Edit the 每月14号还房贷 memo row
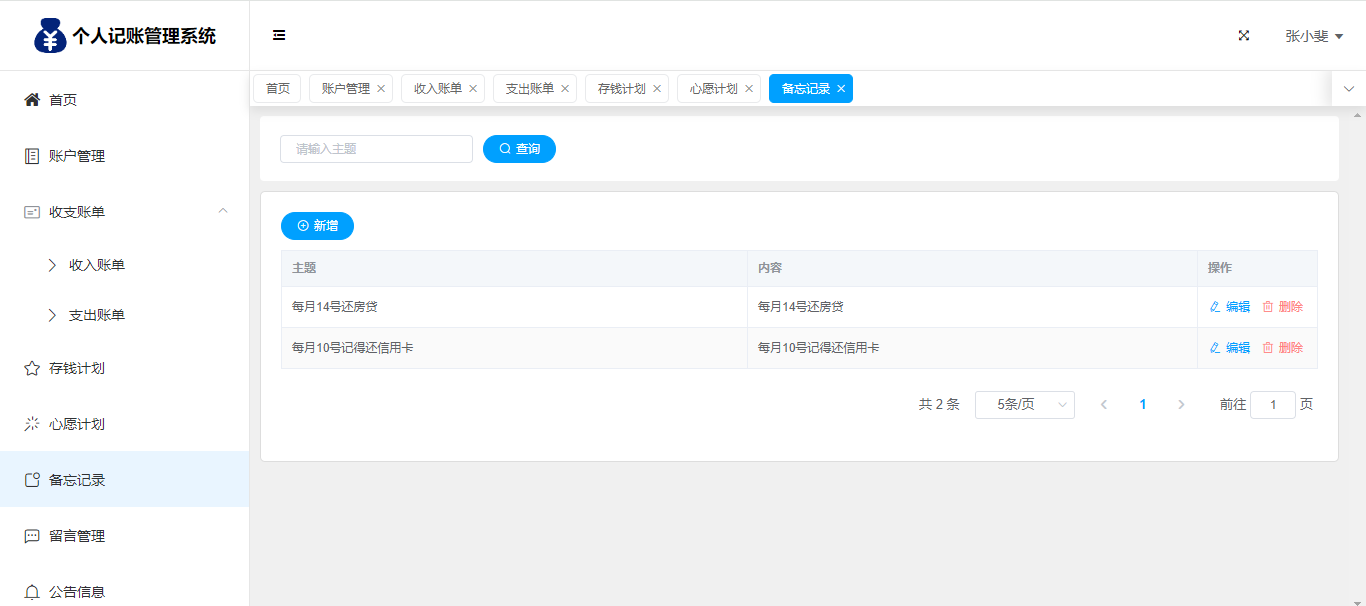This screenshot has width=1366, height=606. tap(1230, 307)
